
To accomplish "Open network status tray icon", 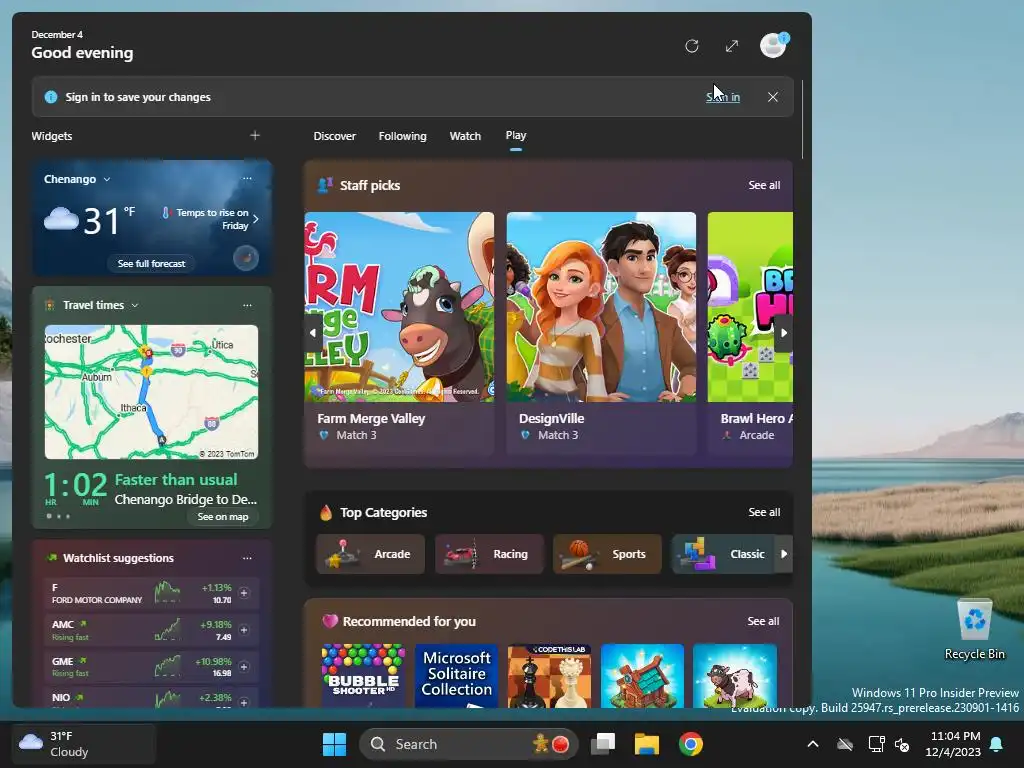I will 876,744.
